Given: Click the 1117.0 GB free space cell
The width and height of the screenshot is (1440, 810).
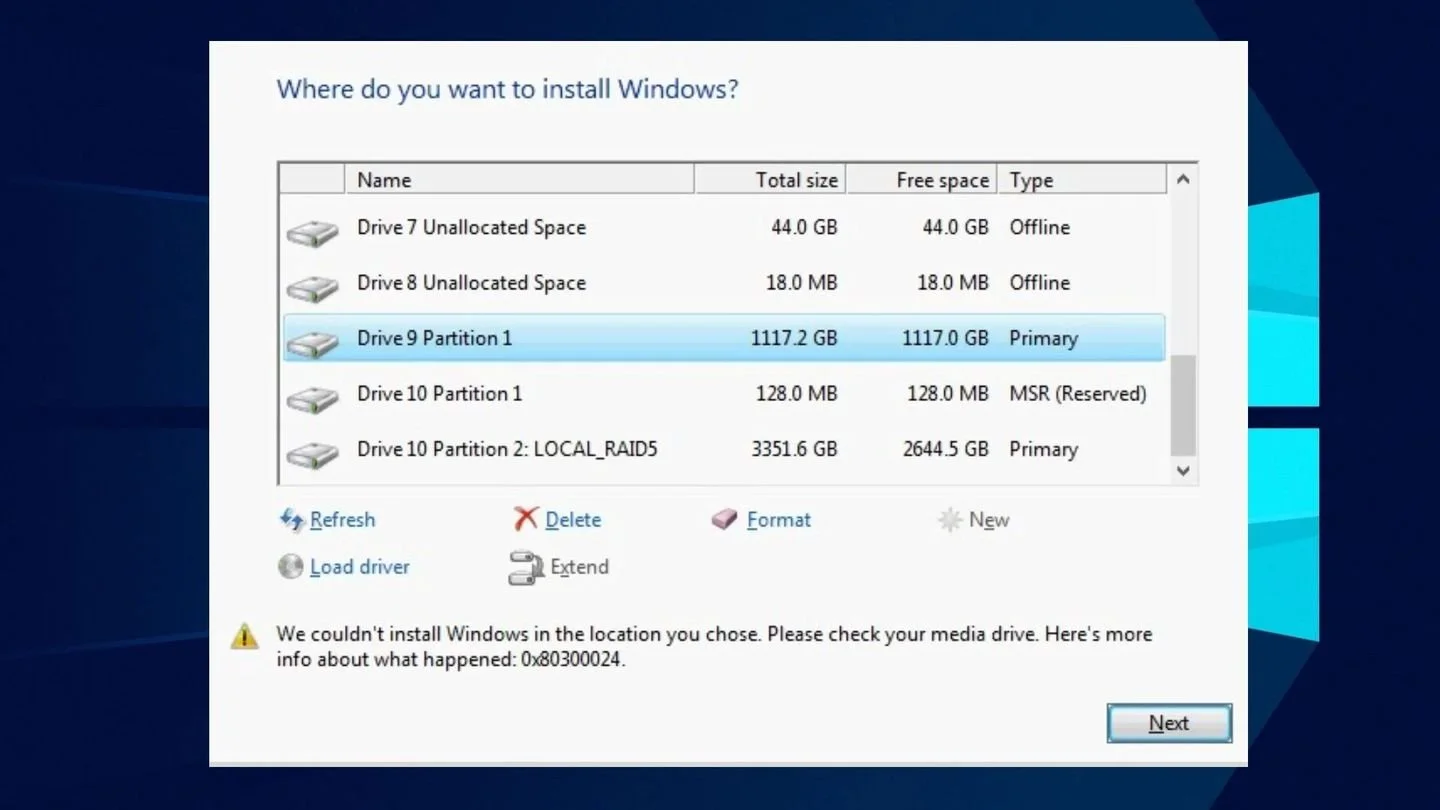Looking at the screenshot, I should point(945,338).
